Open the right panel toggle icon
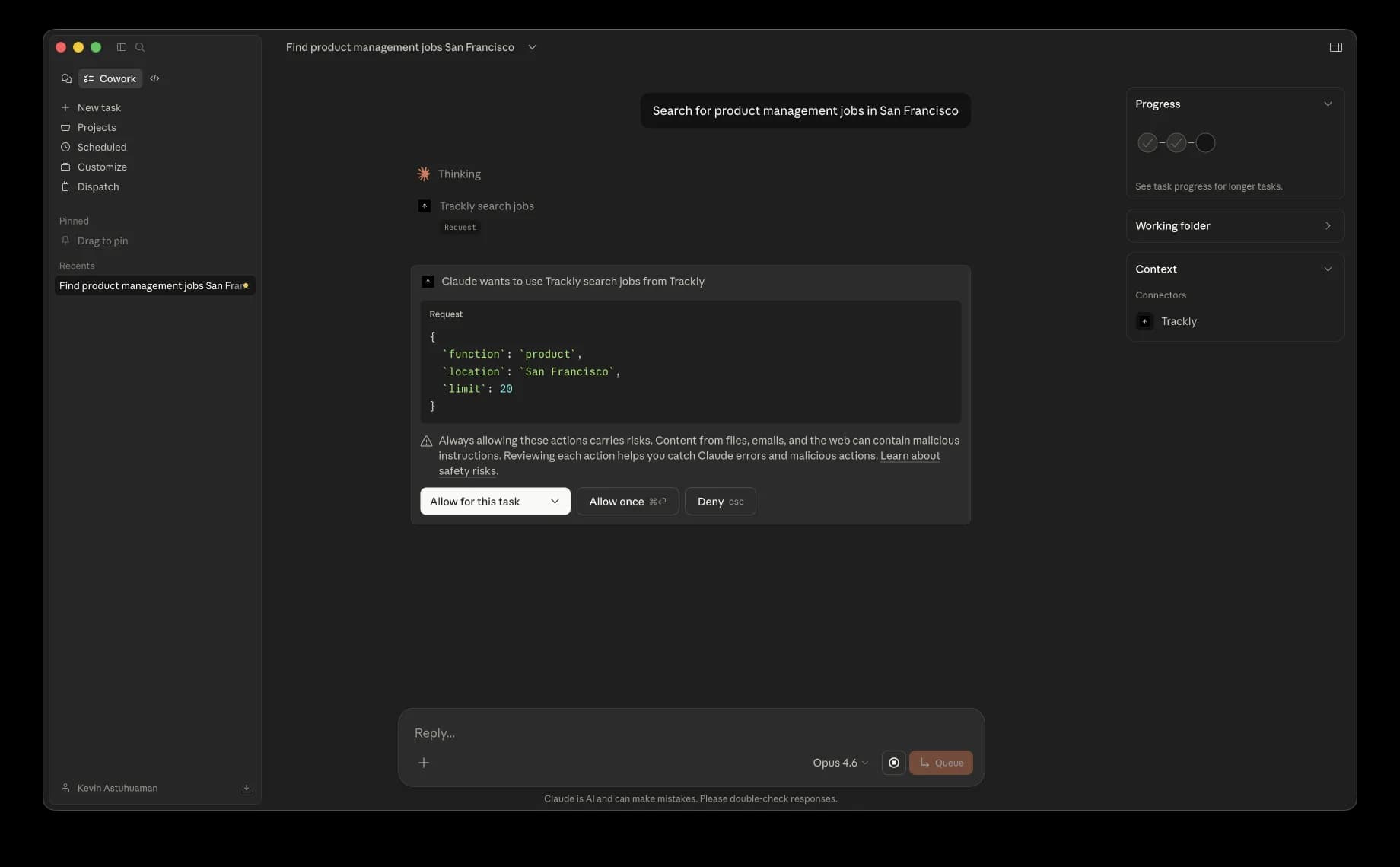1400x867 pixels. point(1335,47)
